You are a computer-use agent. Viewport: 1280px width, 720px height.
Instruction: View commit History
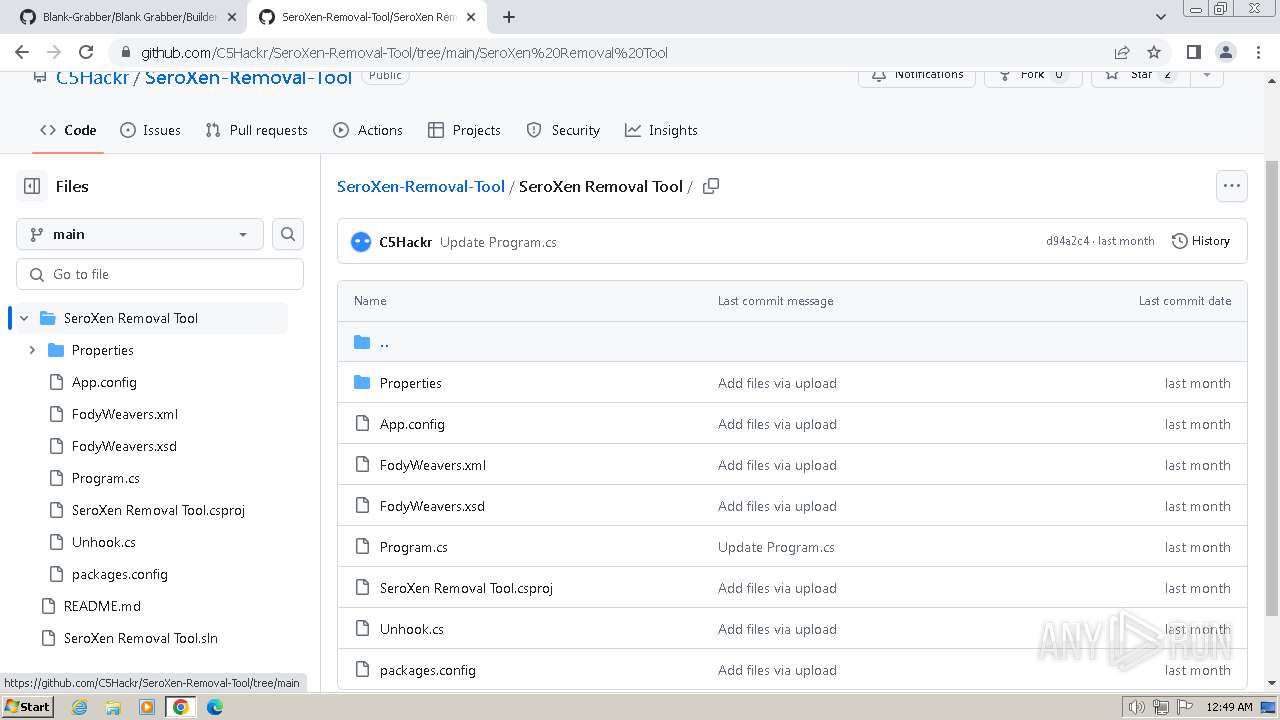pyautogui.click(x=1200, y=241)
